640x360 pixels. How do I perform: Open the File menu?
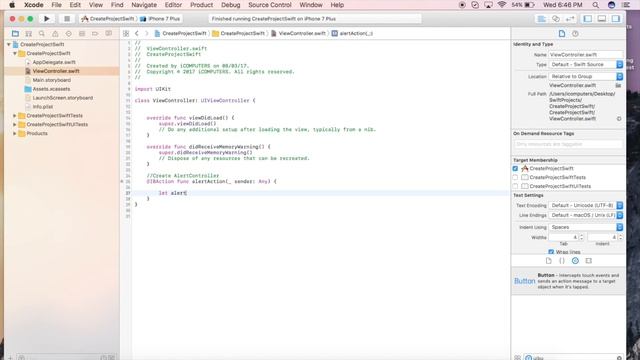point(56,5)
